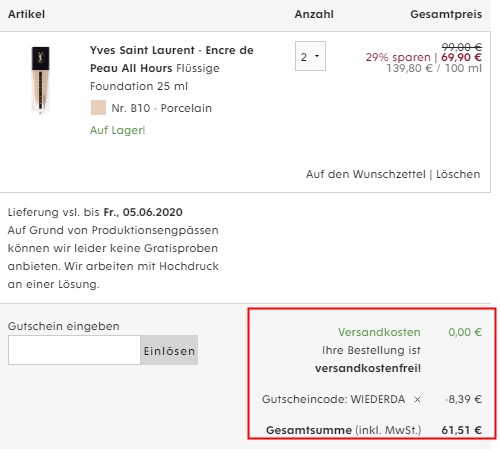Delete the item using Löschen
The image size is (500, 449).
(458, 174)
